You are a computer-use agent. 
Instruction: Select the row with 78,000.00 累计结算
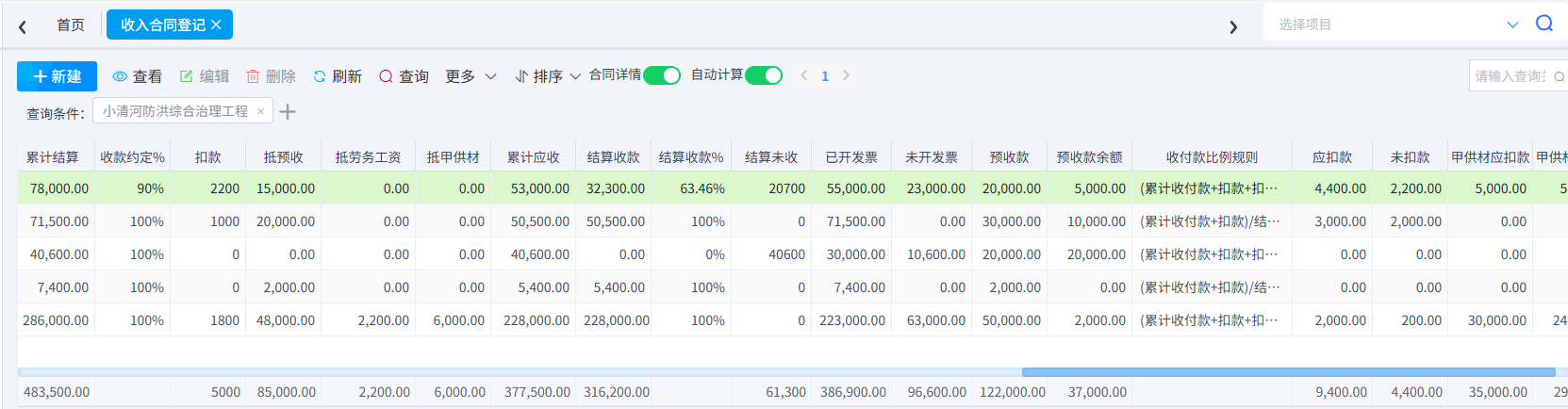coord(792,188)
